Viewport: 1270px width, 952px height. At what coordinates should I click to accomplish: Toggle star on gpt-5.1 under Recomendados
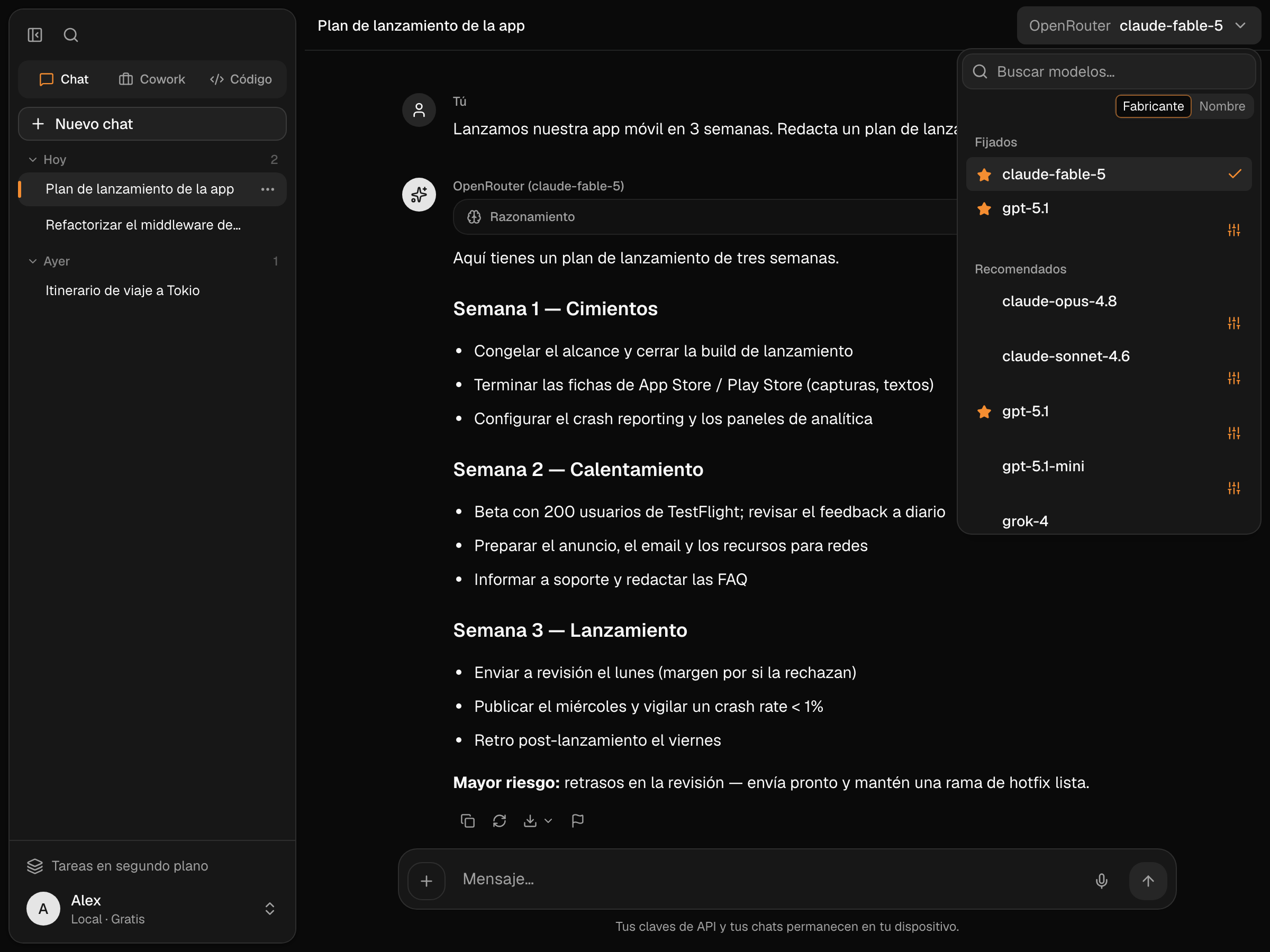[984, 412]
